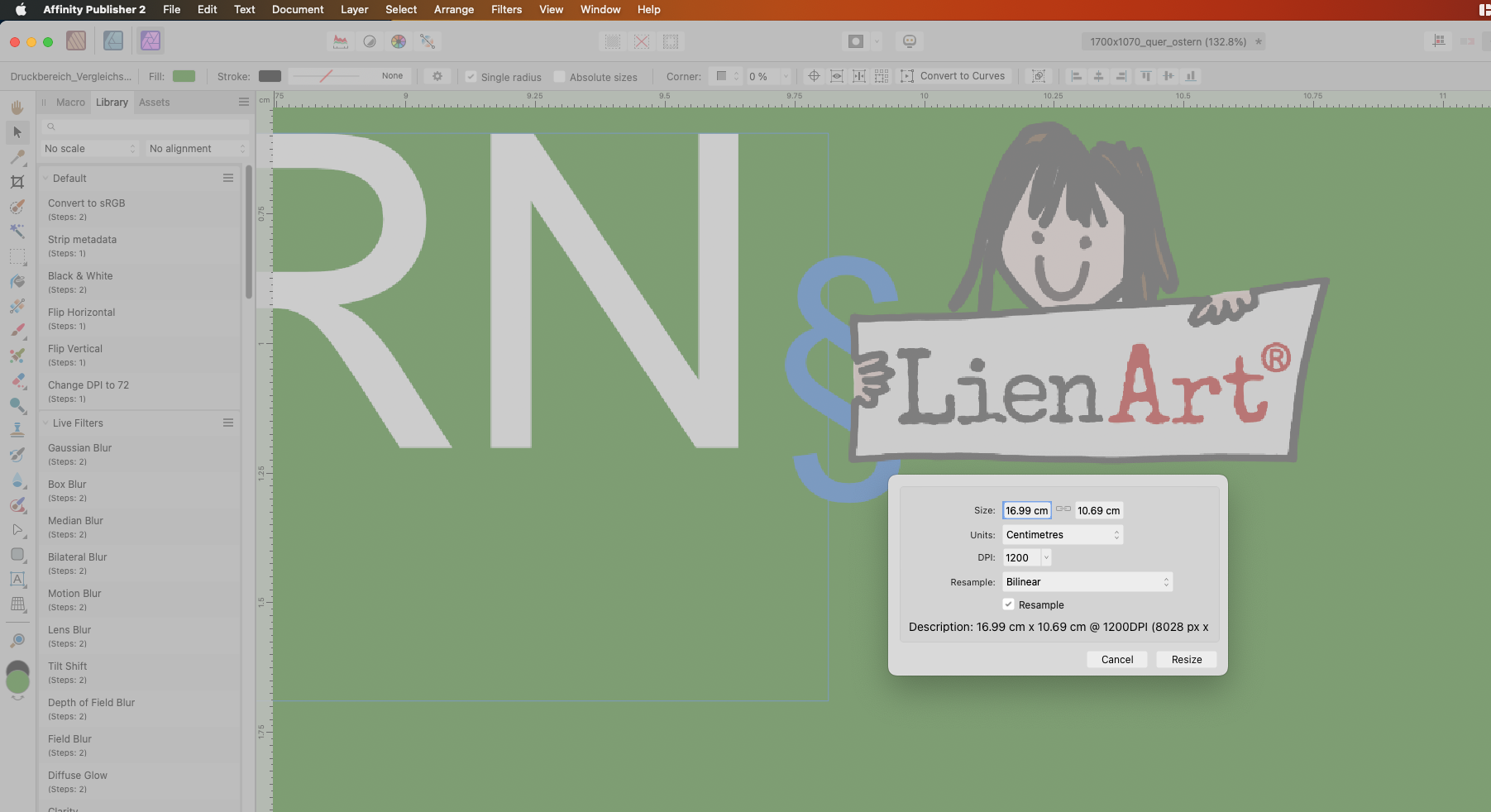Click the Align Top icon
The image size is (1491, 812).
(x=1145, y=76)
